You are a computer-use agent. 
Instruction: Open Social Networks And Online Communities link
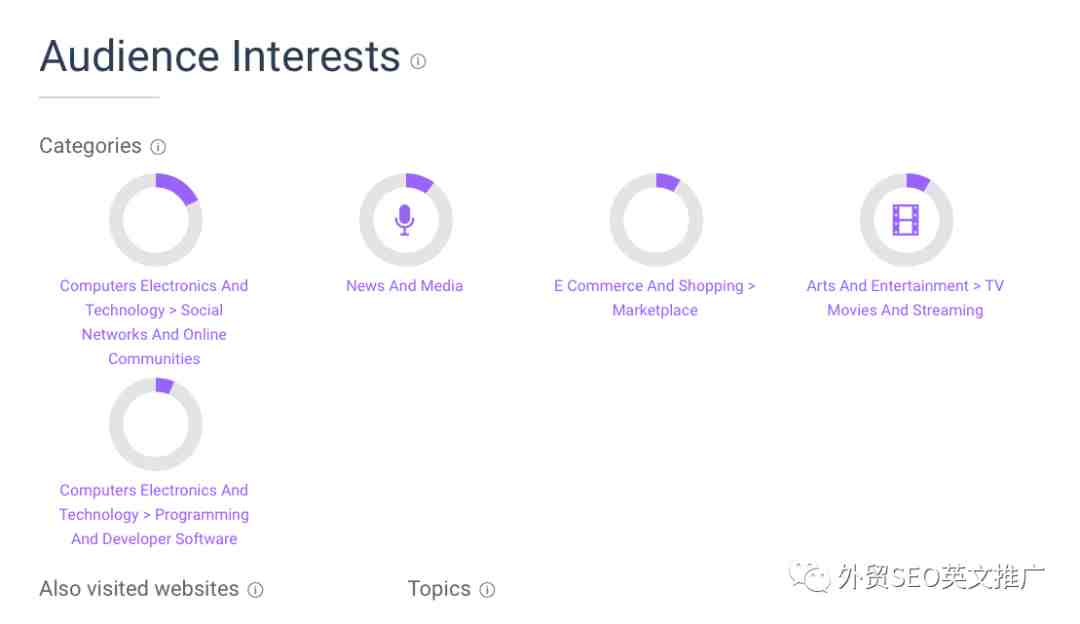pyautogui.click(x=154, y=322)
